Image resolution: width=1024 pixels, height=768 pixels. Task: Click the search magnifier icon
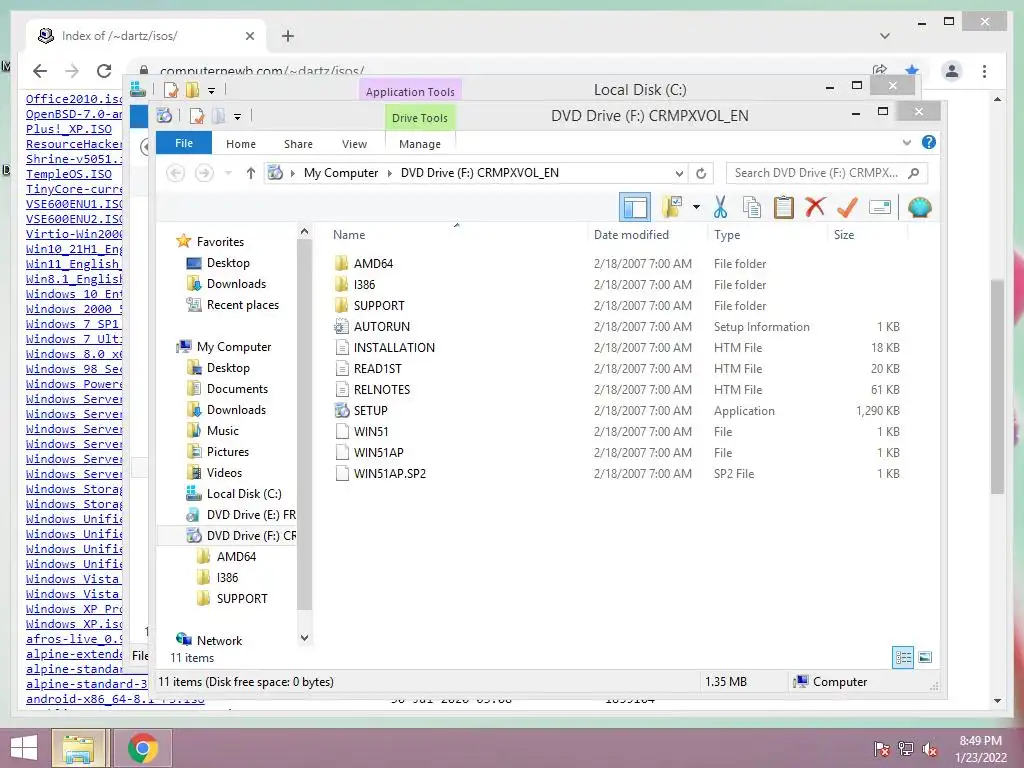coord(914,173)
